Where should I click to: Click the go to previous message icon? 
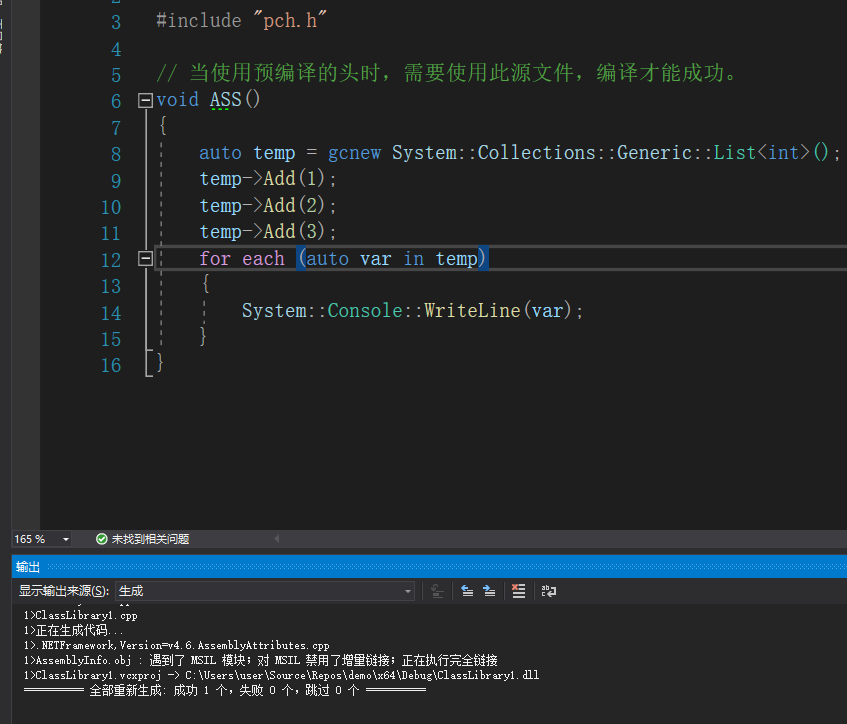(x=467, y=591)
